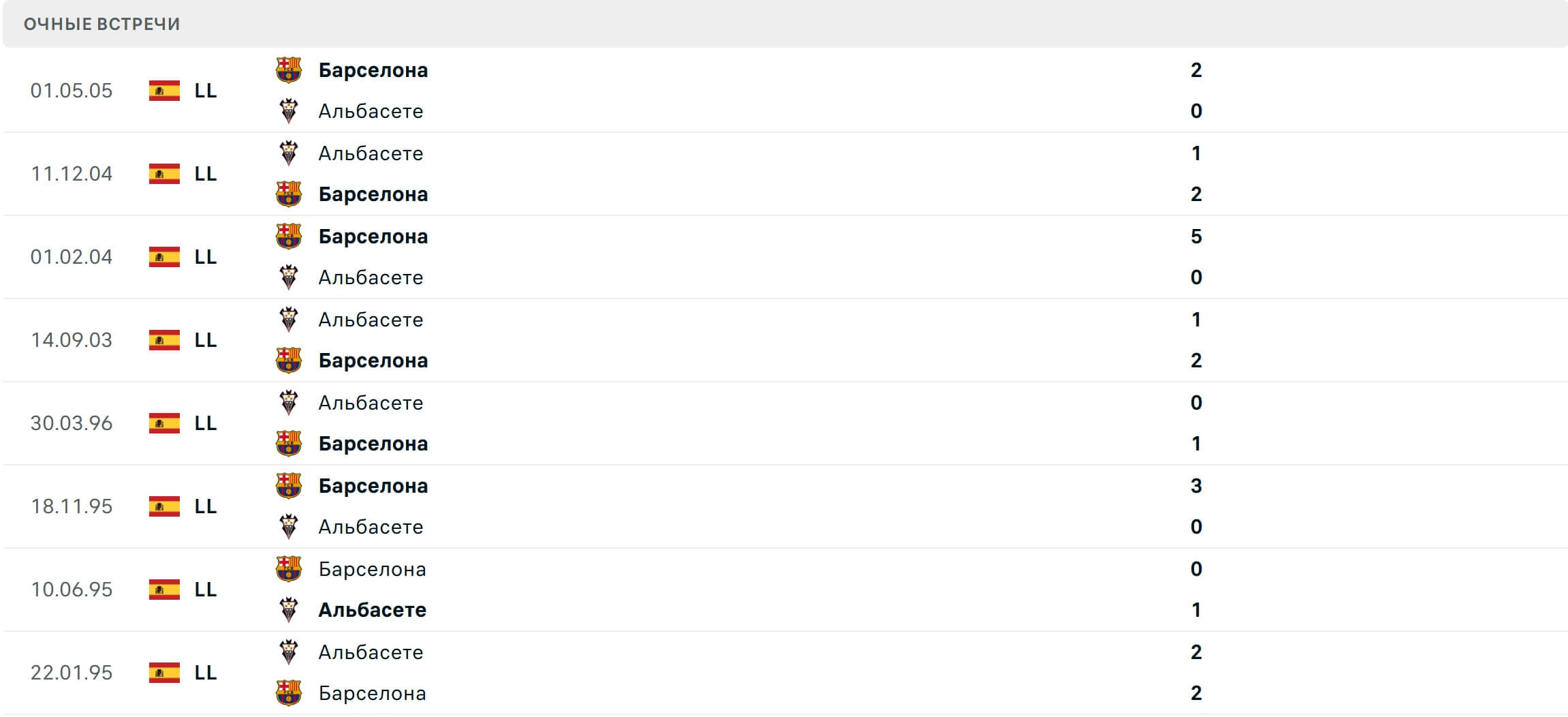Click the Barcelona crest in the 01.05.05 match
Viewport: 1568px width, 717px height.
pos(289,69)
